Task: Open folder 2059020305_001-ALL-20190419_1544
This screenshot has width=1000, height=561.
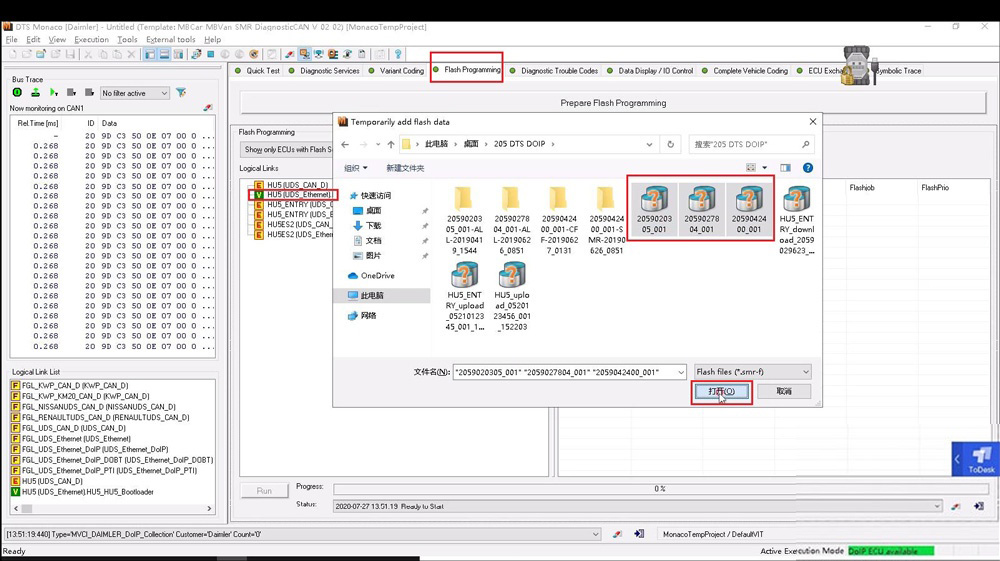Action: 464,220
